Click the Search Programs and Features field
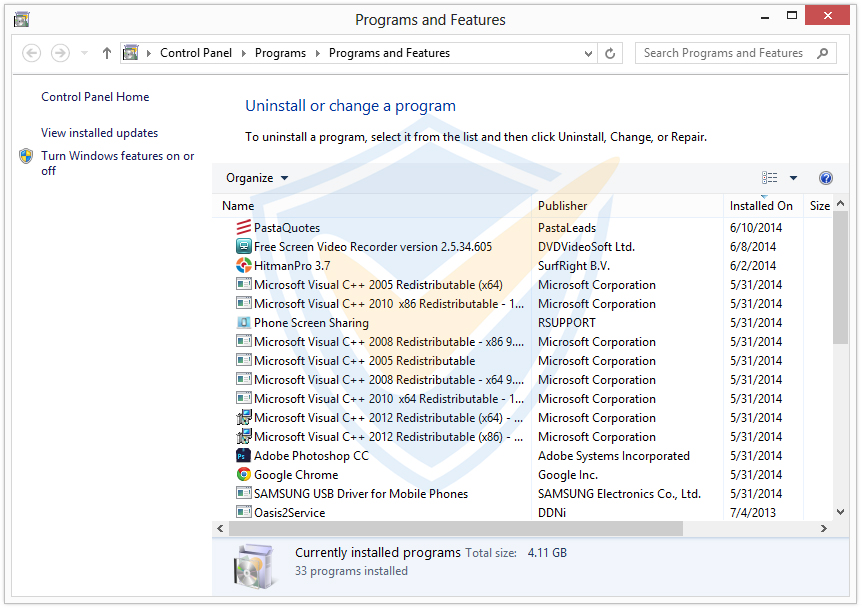 (724, 53)
